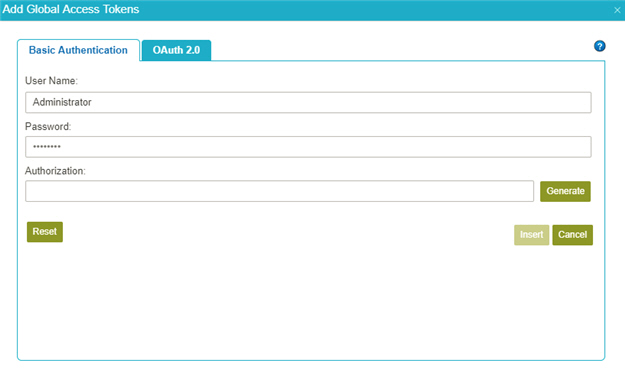Click the 'Authorization:' label
Viewport: 625px width, 379px height.
point(55,171)
